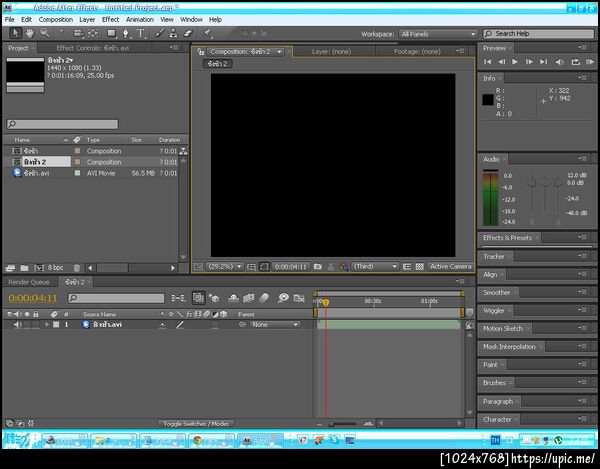Click Toggle Switches / Modes button
Image resolution: width=600 pixels, height=469 pixels.
click(x=196, y=424)
